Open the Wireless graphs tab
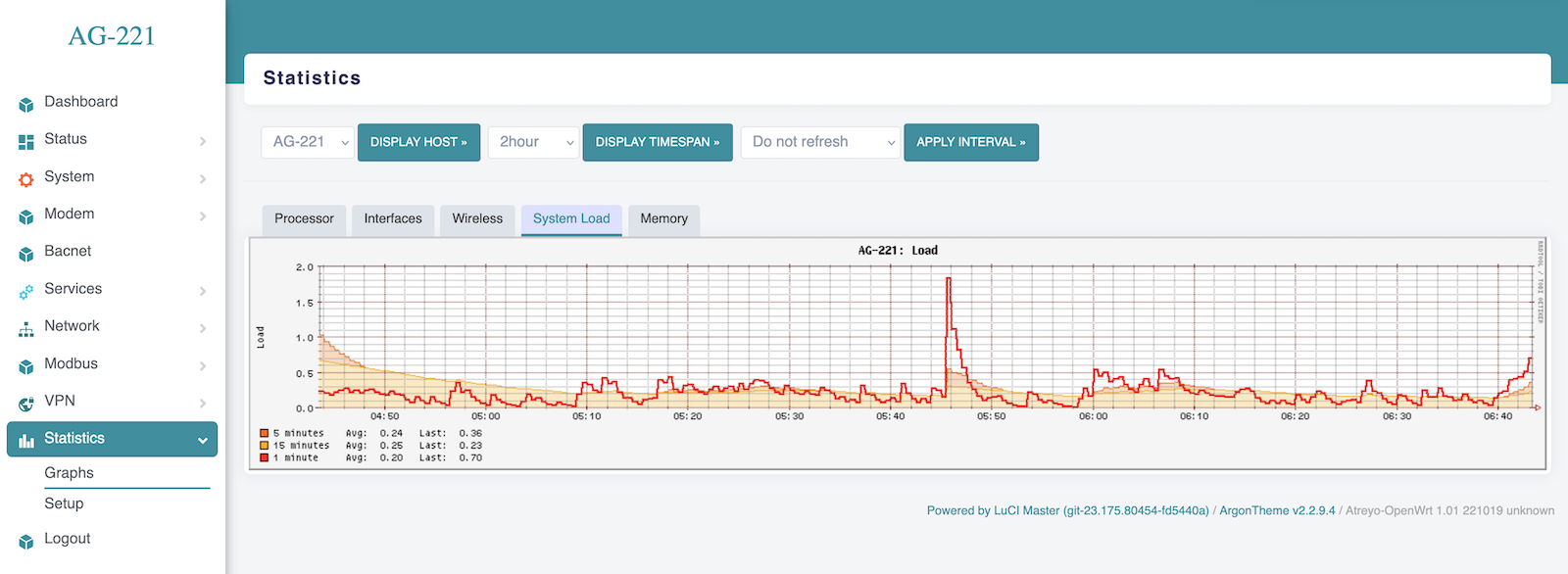 point(477,218)
